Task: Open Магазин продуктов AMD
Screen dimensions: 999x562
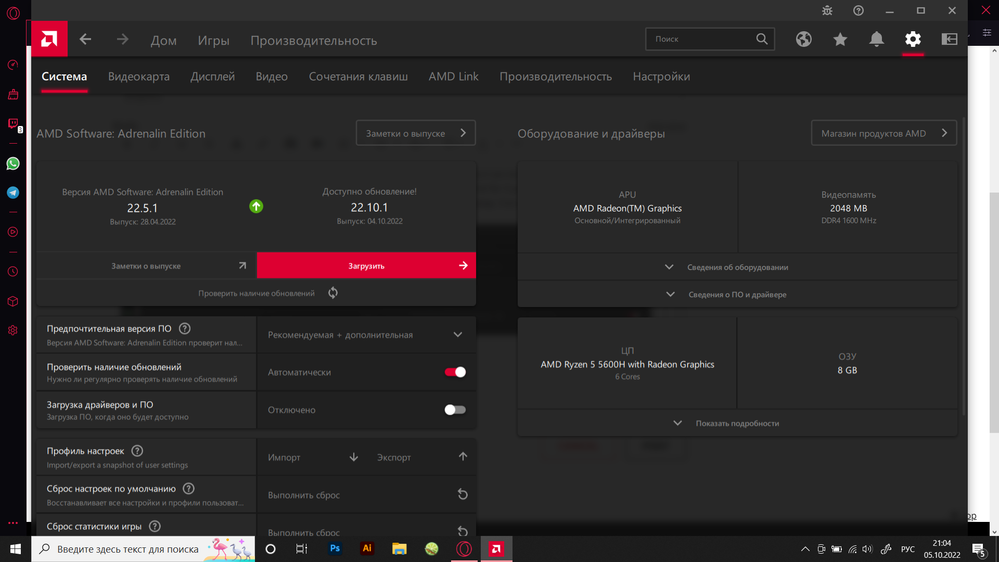Action: click(x=884, y=133)
